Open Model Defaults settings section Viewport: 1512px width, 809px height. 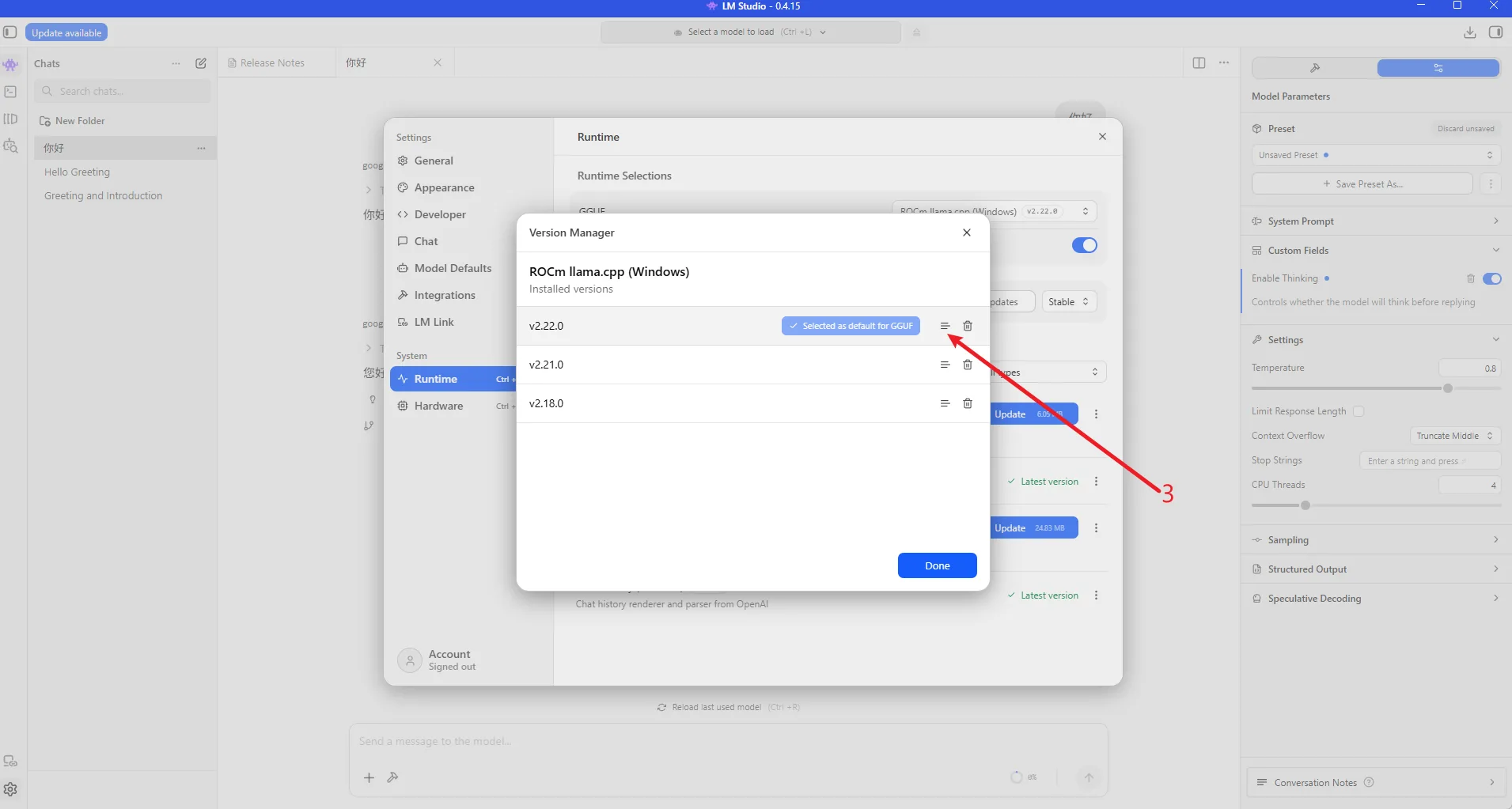[x=453, y=268]
